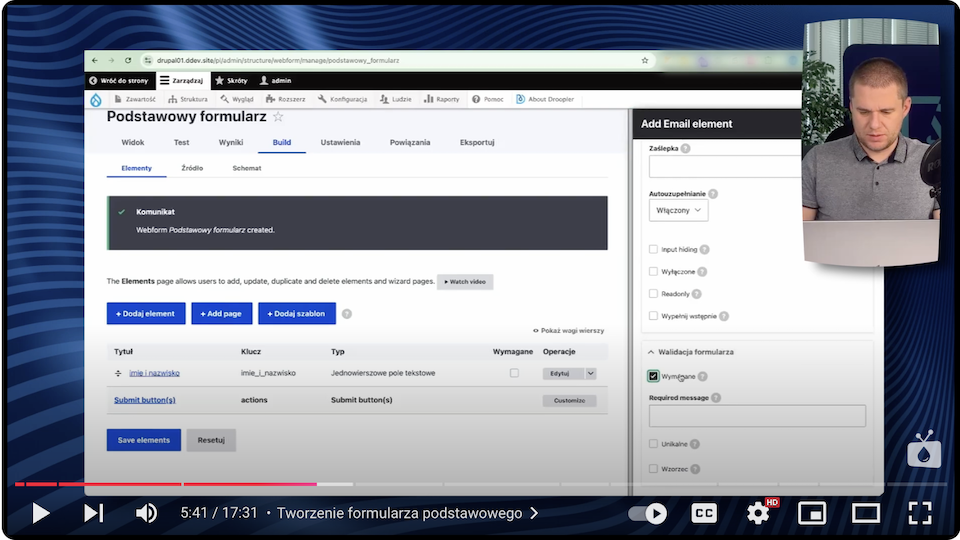Click the channel watermark droplet icon
Viewport: 960px width, 540px height.
click(923, 451)
